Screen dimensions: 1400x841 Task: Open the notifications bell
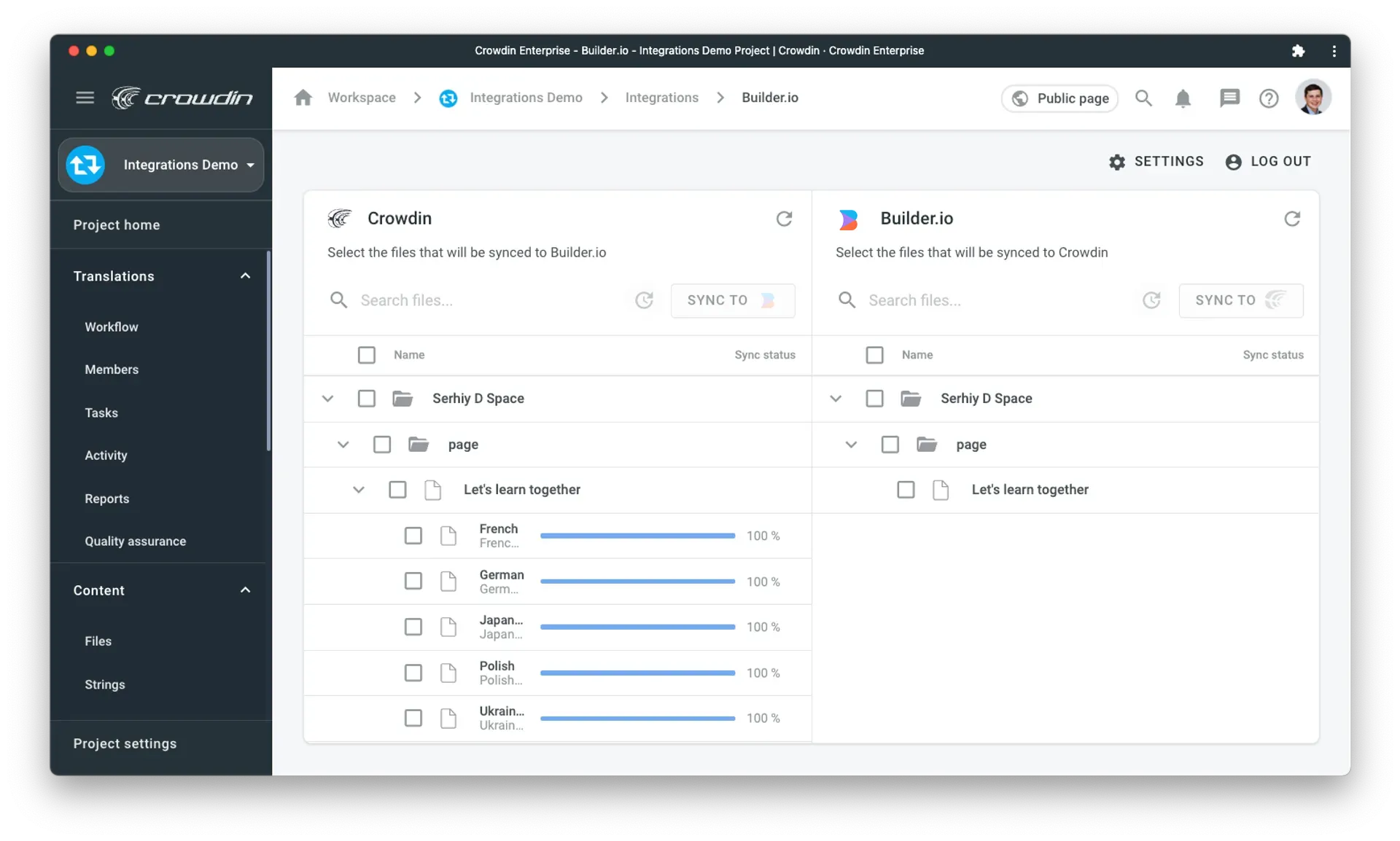click(x=1183, y=98)
